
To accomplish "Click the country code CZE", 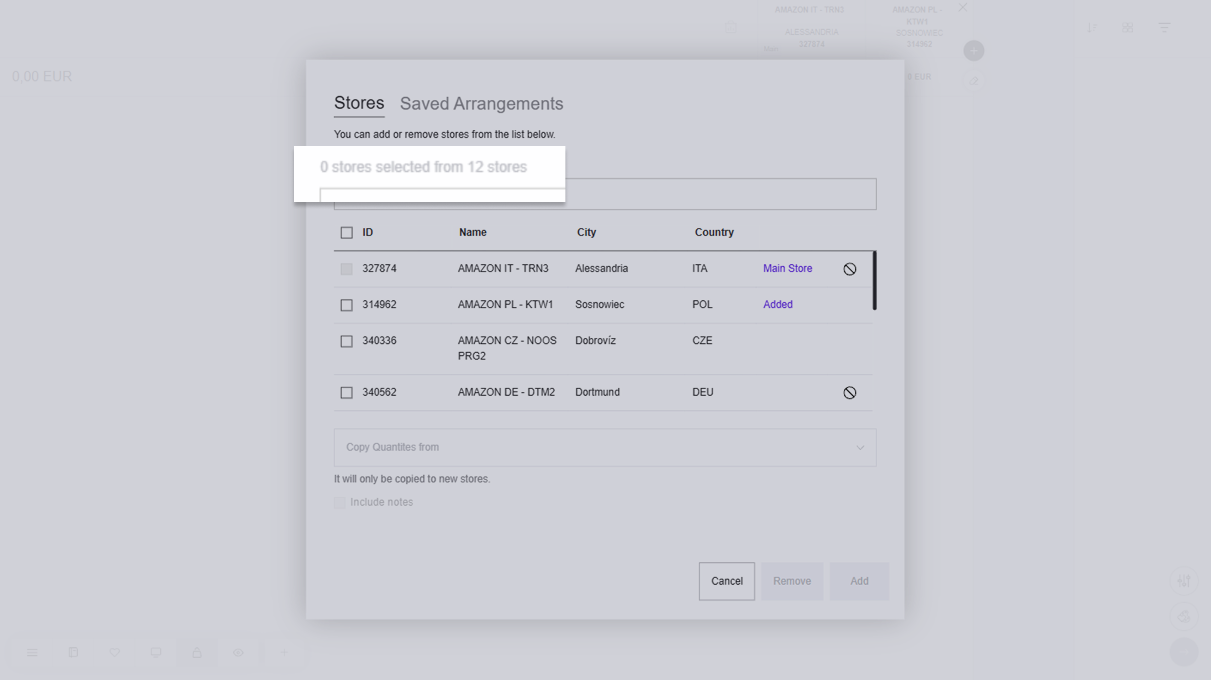I will coord(702,341).
